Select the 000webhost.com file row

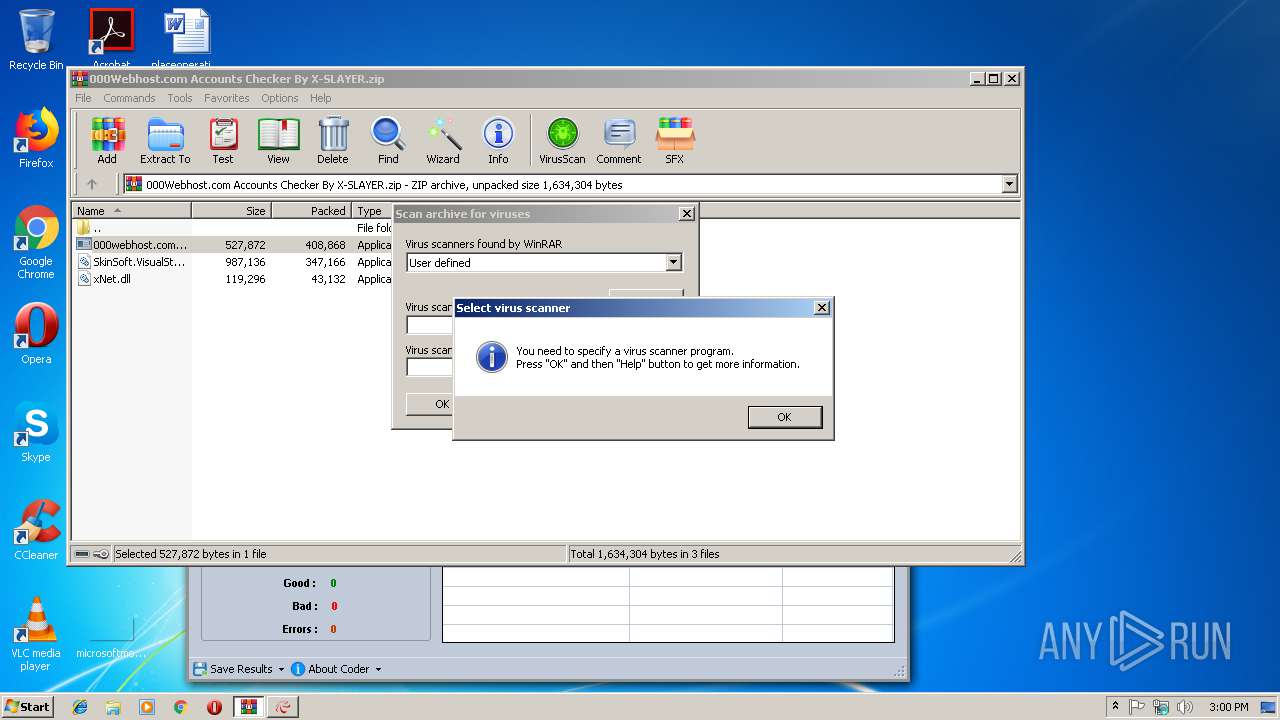(x=232, y=245)
